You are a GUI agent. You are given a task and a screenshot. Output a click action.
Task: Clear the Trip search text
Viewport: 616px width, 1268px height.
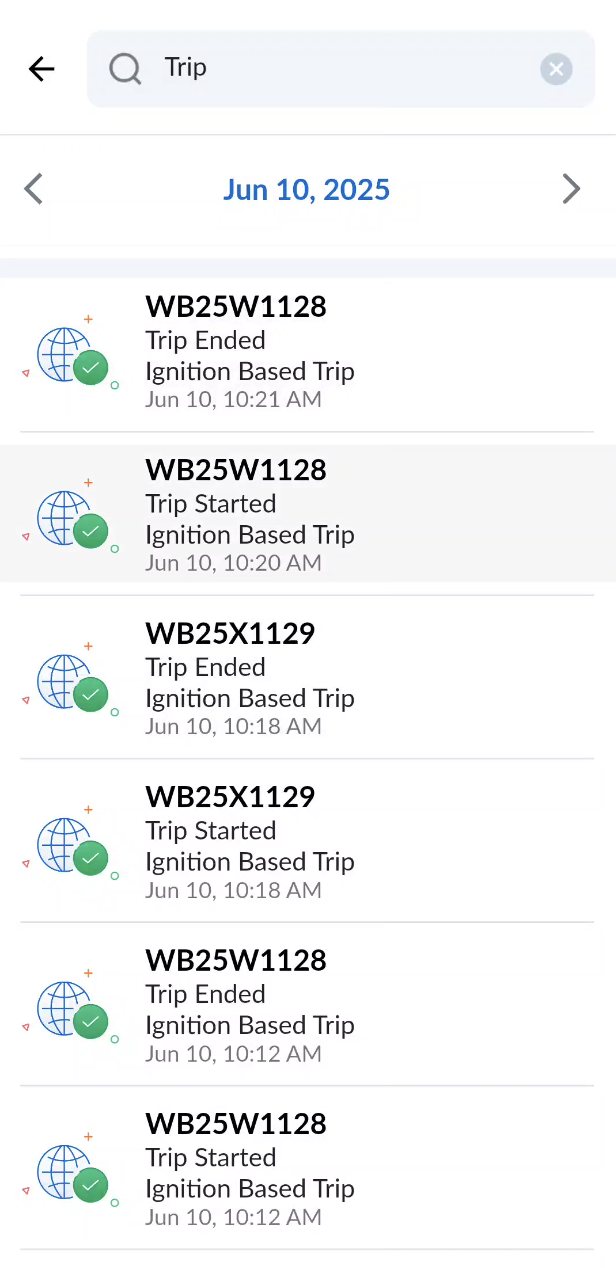coord(556,69)
